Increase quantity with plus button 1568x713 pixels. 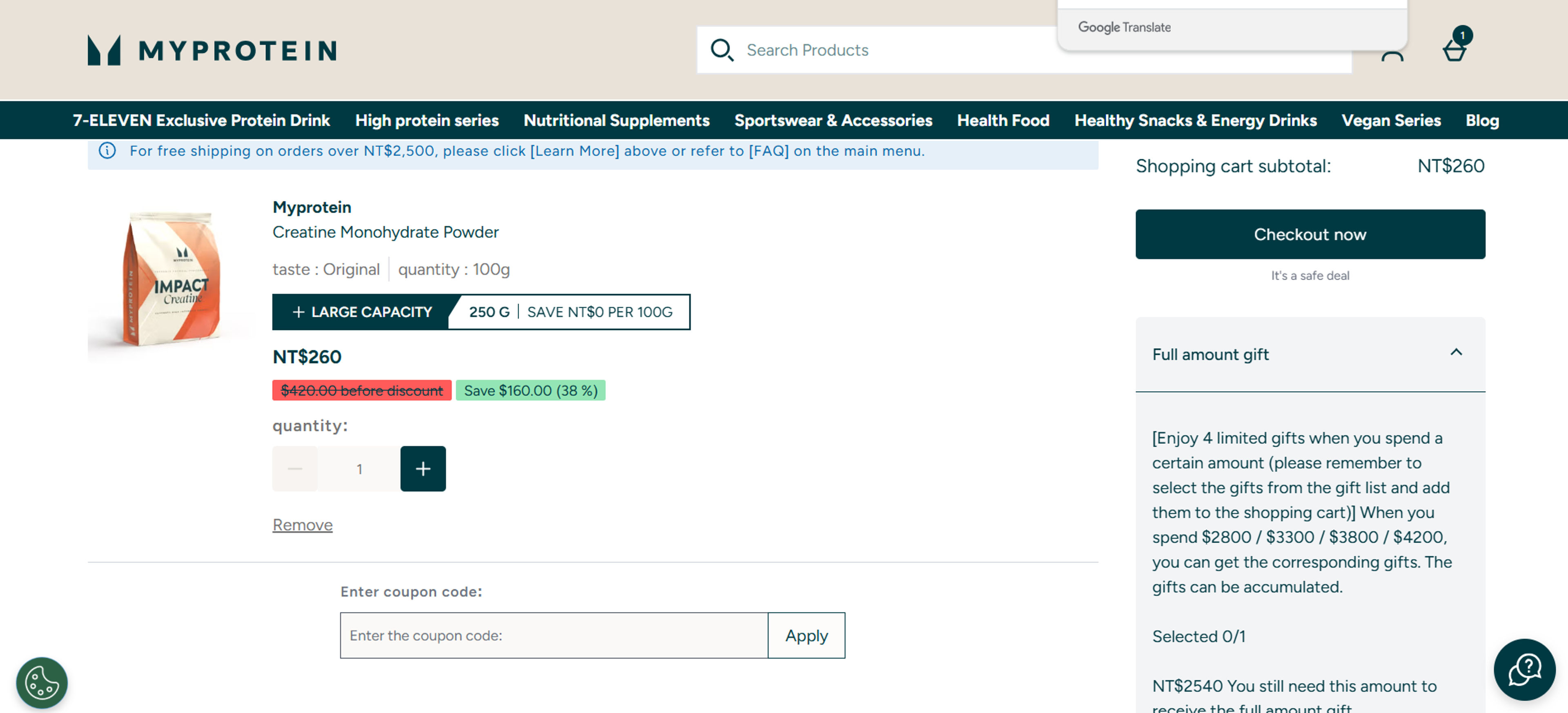[423, 469]
